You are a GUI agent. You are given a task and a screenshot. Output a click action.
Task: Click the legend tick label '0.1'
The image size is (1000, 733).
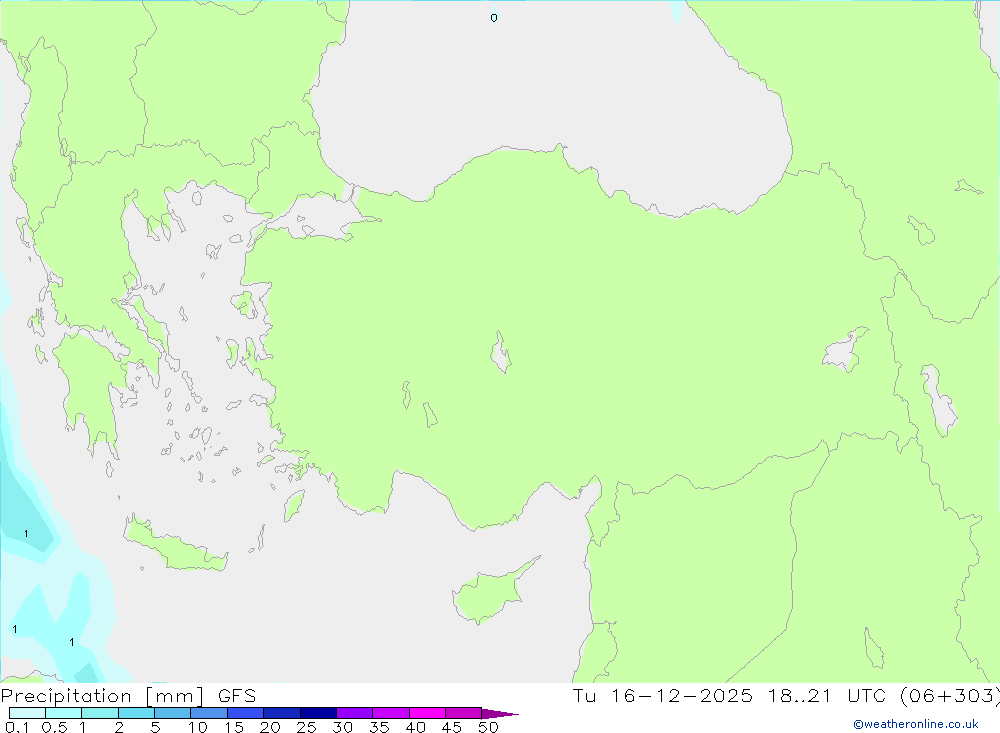(17, 727)
